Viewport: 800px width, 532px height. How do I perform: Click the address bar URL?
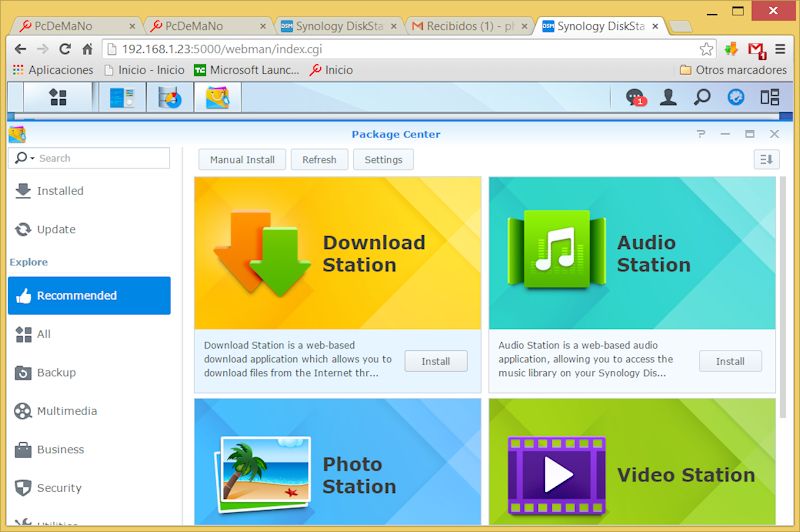[x=222, y=49]
